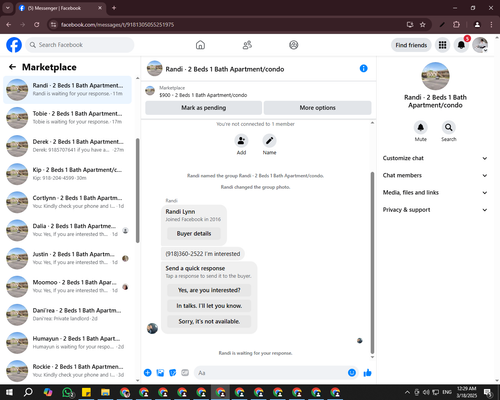Open more actions plus icon in composer
This screenshot has height=400, width=500.
point(148,373)
